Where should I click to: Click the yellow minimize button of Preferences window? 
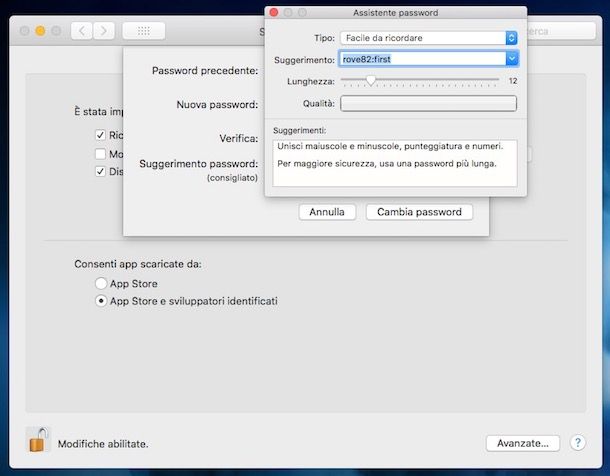coord(40,31)
